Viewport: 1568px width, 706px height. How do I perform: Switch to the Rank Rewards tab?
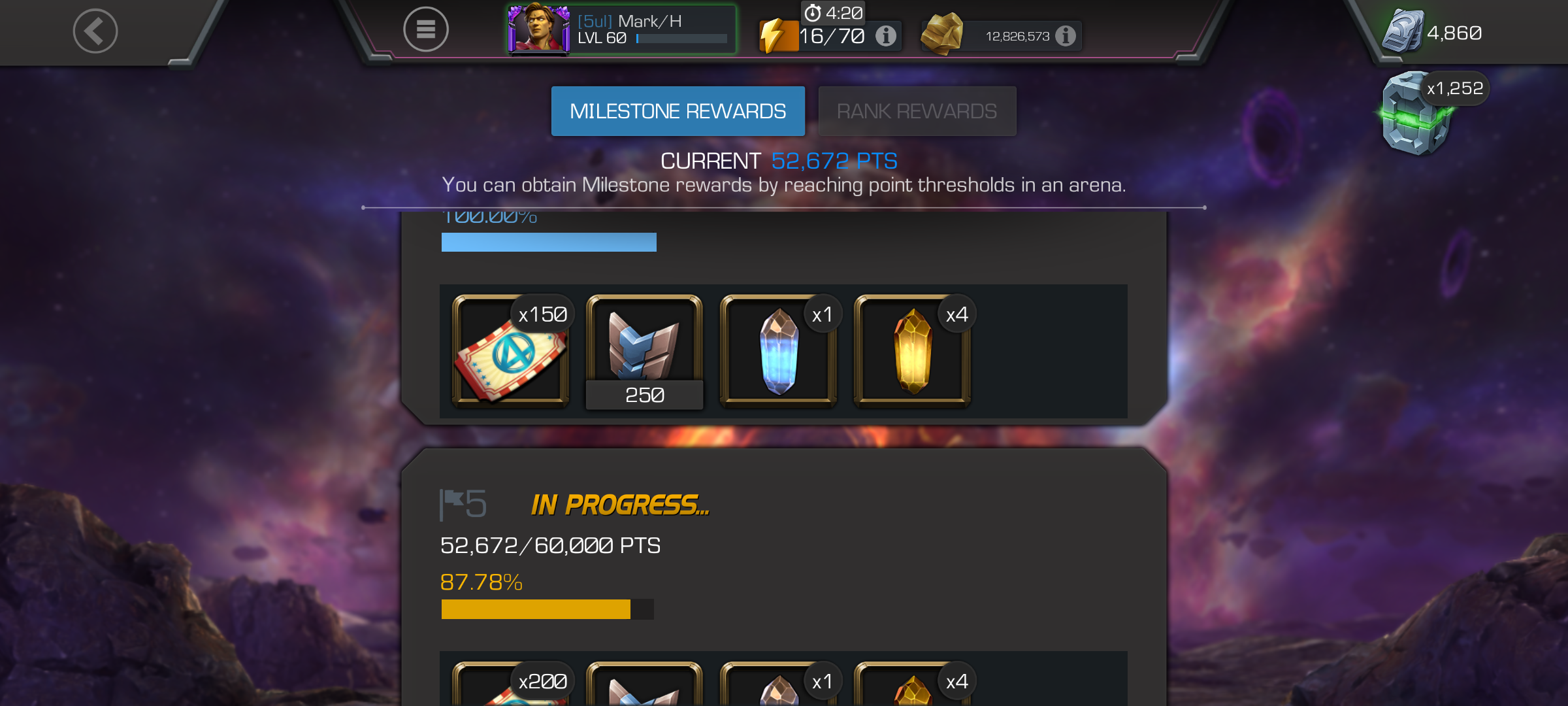click(x=917, y=111)
